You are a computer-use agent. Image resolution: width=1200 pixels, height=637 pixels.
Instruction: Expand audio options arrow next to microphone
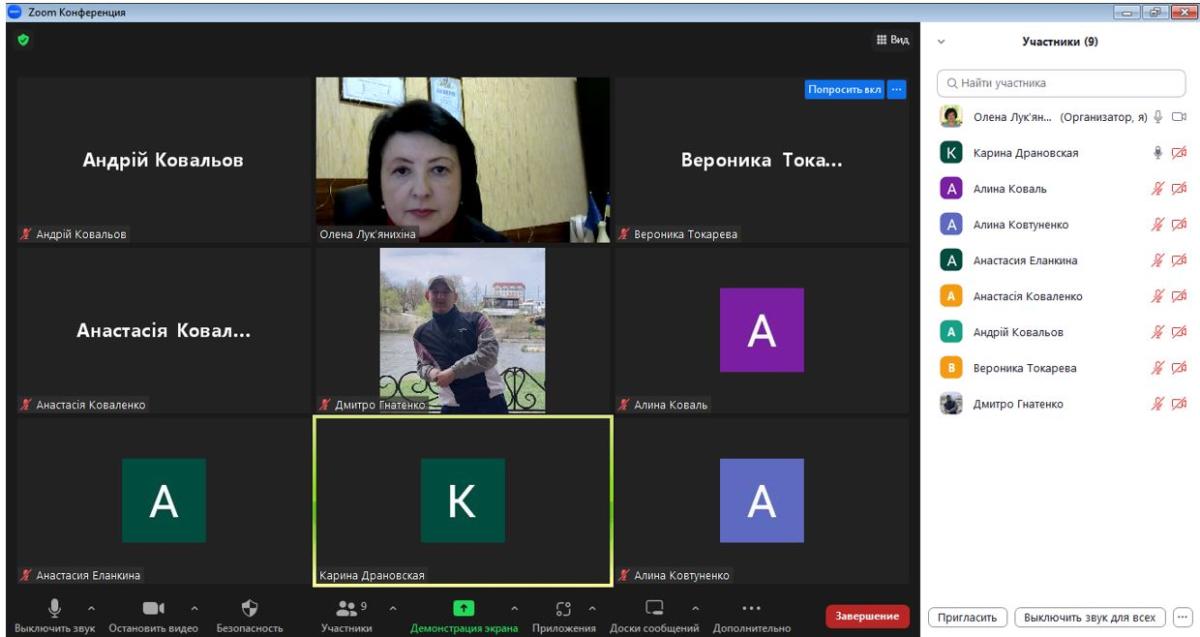tap(91, 608)
